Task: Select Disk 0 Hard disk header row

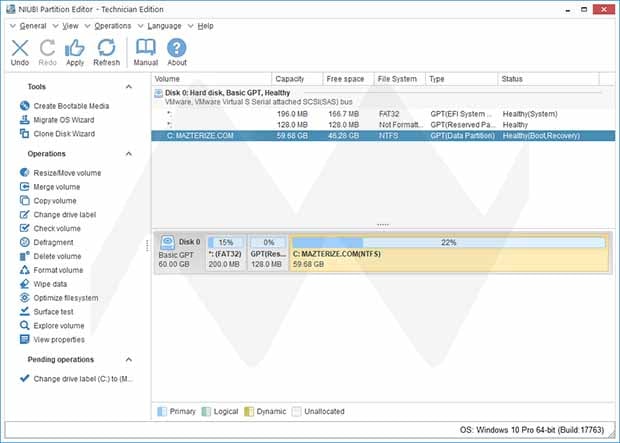Action: pyautogui.click(x=383, y=97)
